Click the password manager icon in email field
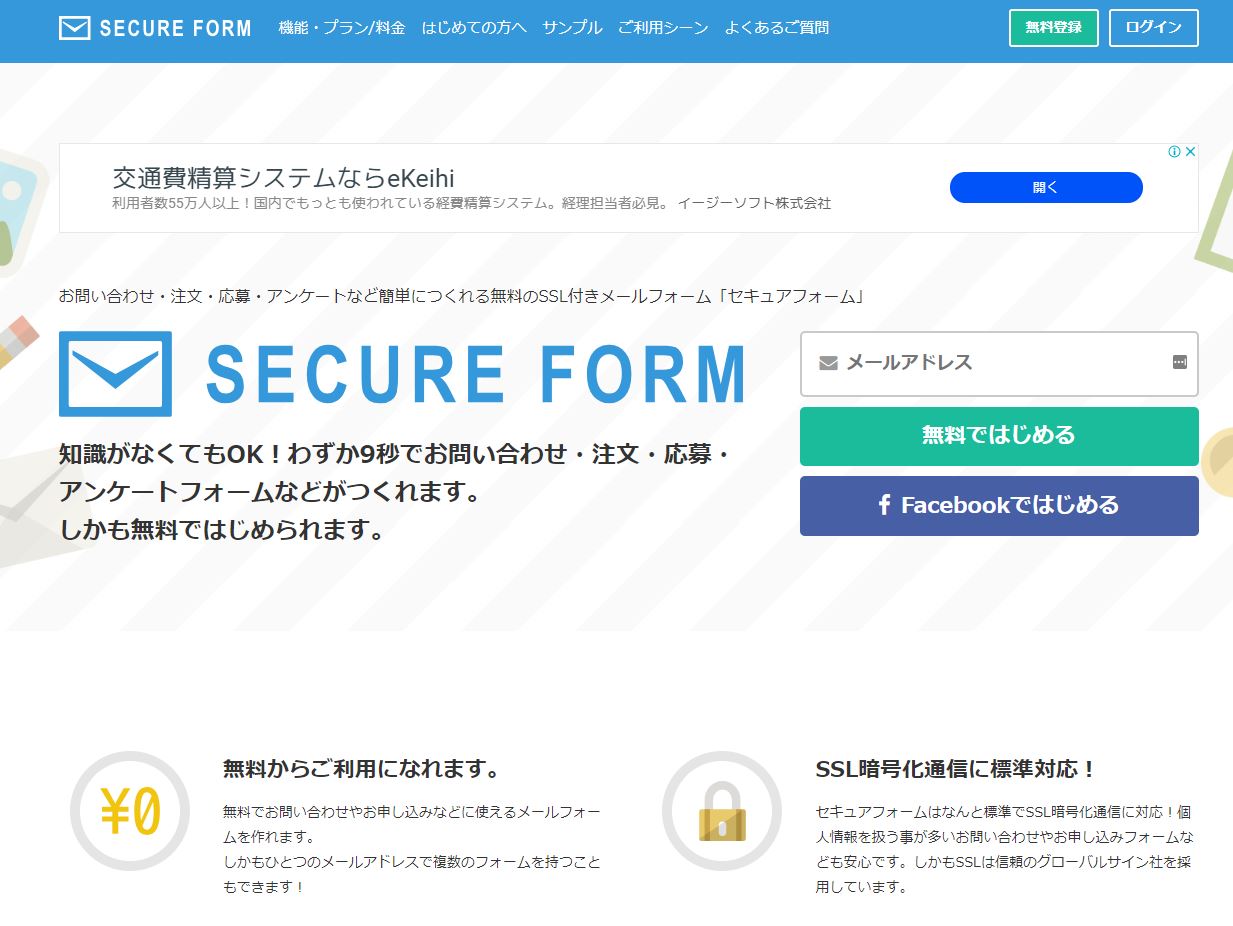Image resolution: width=1233 pixels, height=926 pixels. pos(1180,362)
